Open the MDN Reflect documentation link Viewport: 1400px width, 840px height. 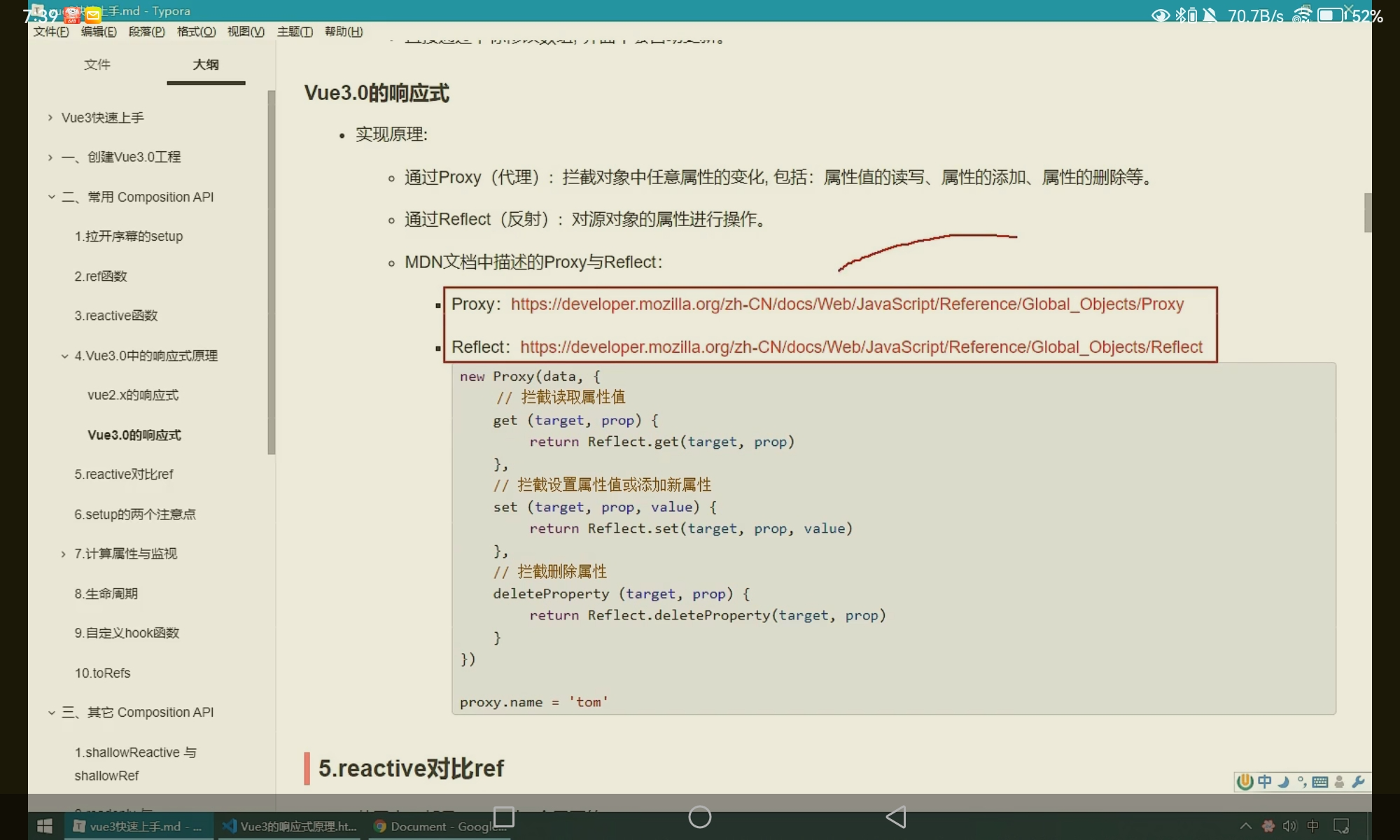[x=861, y=347]
